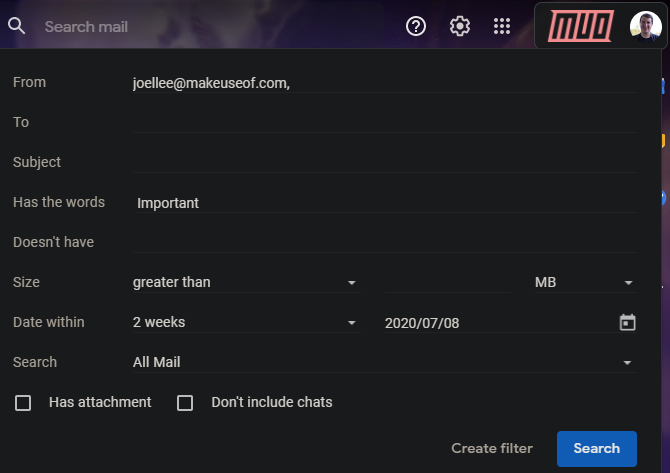Image resolution: width=670 pixels, height=473 pixels.
Task: Click the From field with joellee address
Action: click(x=385, y=83)
